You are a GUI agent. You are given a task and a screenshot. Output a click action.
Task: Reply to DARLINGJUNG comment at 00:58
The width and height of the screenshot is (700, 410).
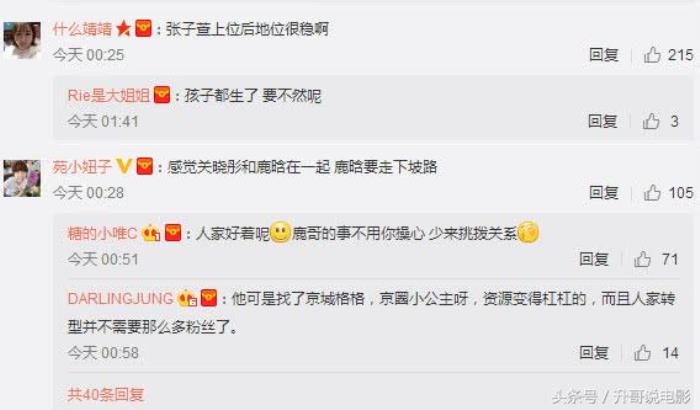tap(594, 353)
